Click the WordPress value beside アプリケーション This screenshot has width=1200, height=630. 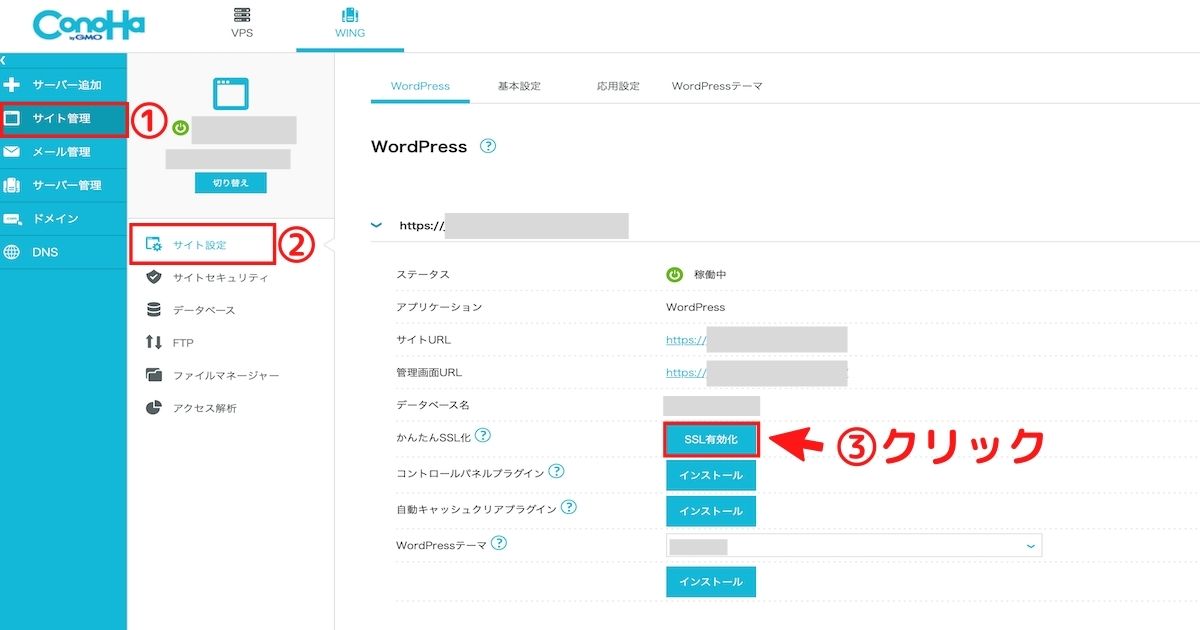(x=696, y=307)
